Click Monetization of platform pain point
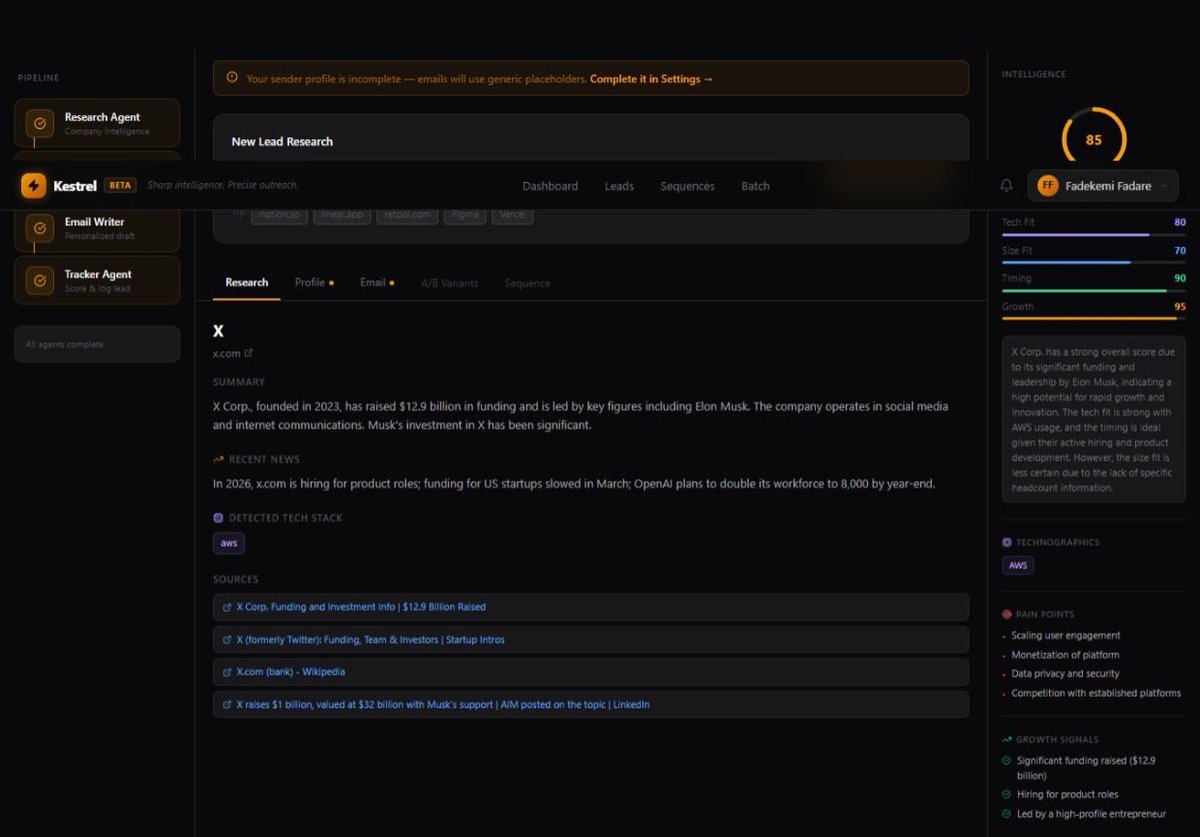 (x=1065, y=655)
